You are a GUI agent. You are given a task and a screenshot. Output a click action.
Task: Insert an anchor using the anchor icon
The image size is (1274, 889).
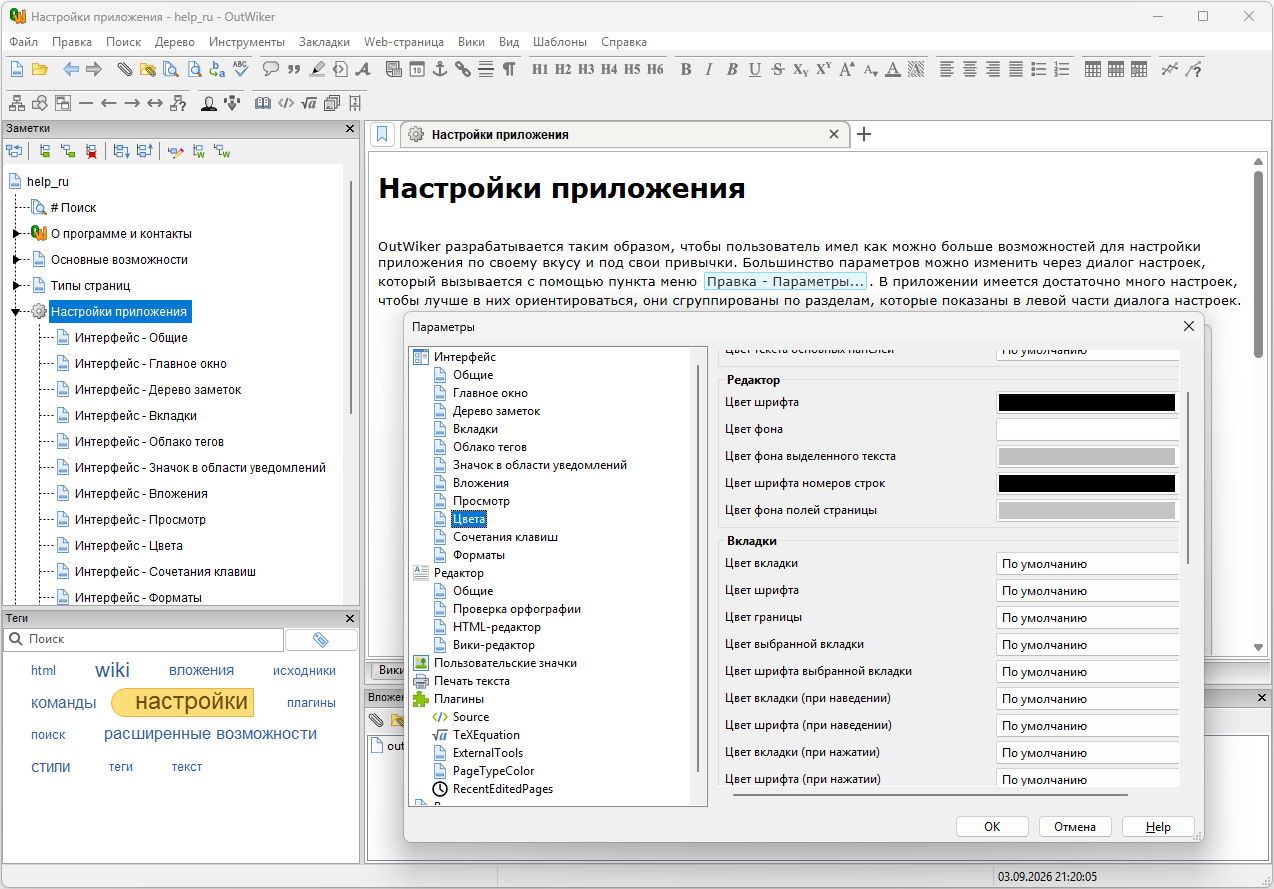[439, 69]
